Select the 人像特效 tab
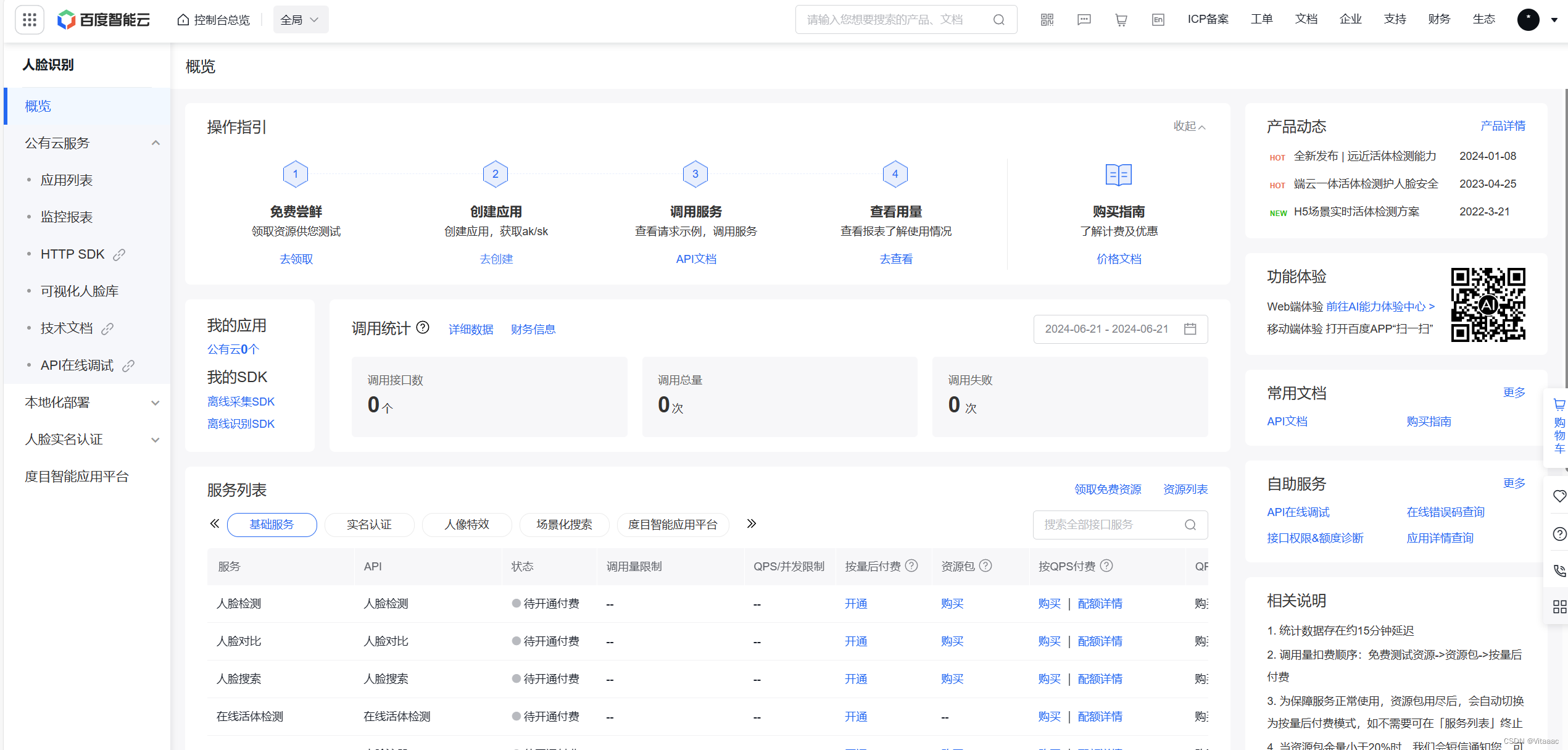Viewport: 1568px width, 750px height. click(x=467, y=525)
